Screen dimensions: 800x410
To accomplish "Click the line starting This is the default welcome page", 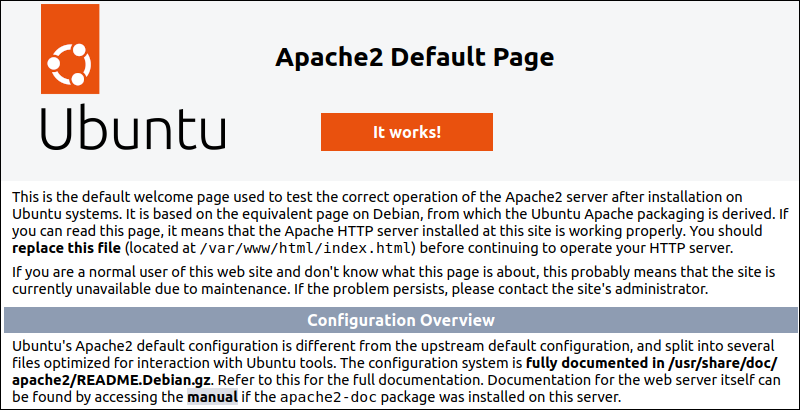I will (378, 197).
